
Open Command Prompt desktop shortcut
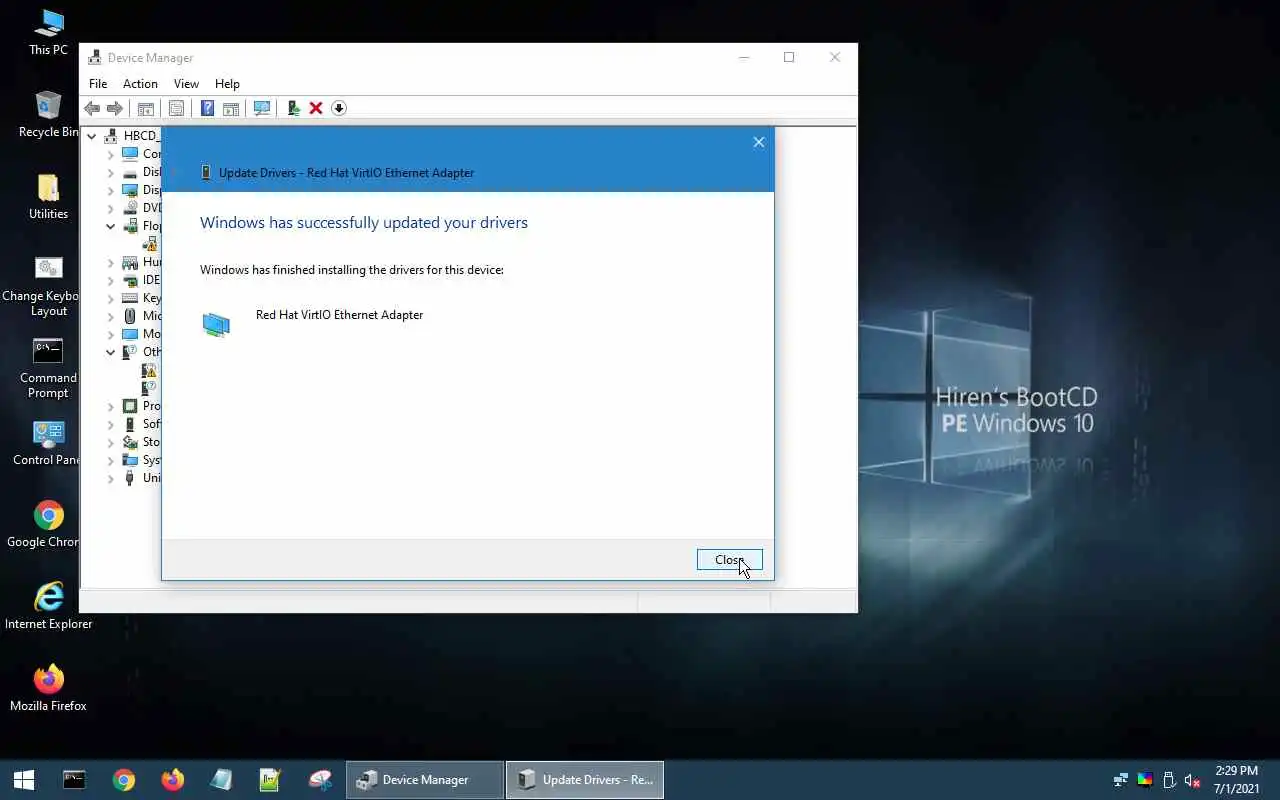[x=48, y=368]
